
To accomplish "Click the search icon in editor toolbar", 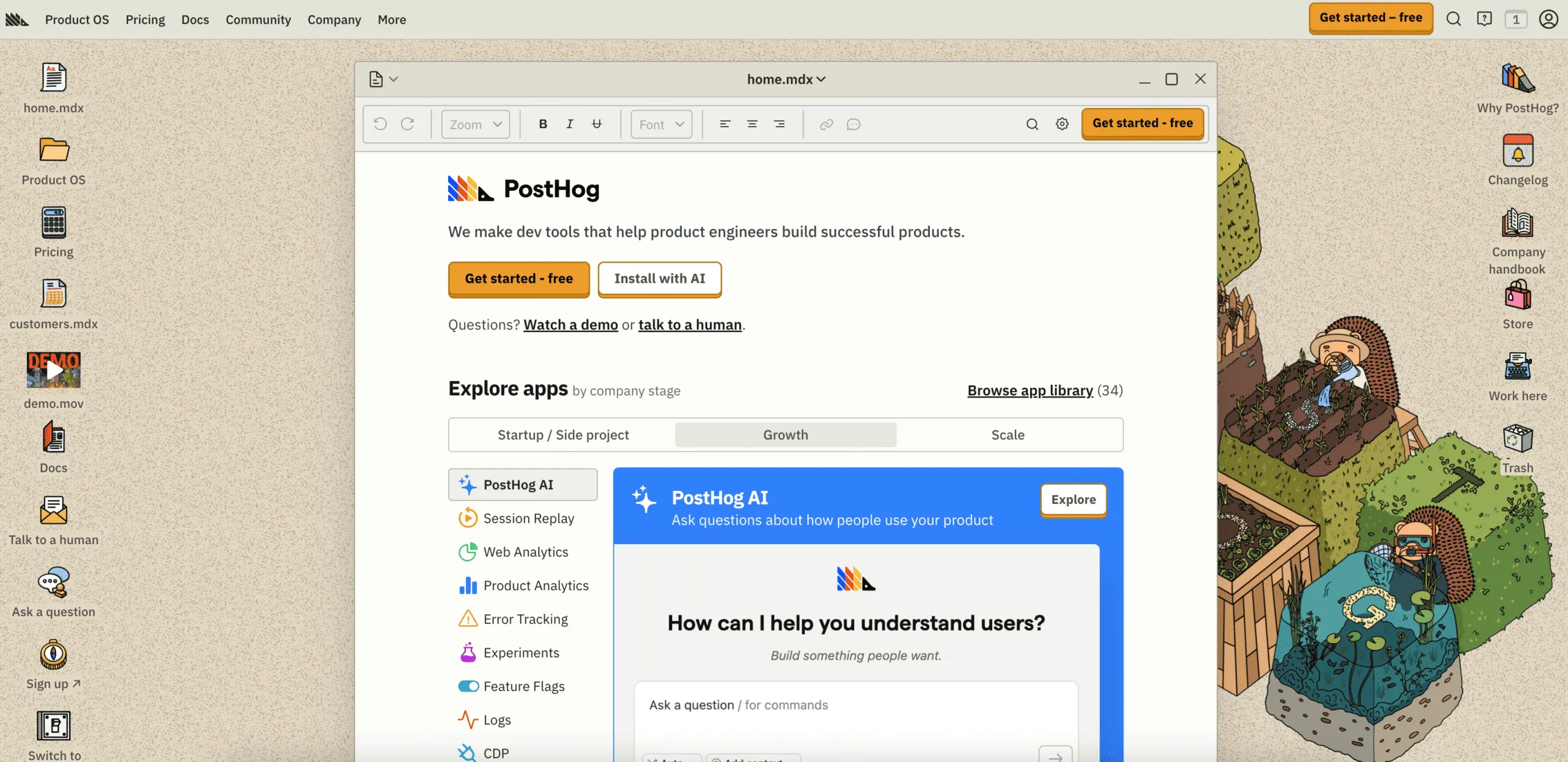I will [1032, 124].
